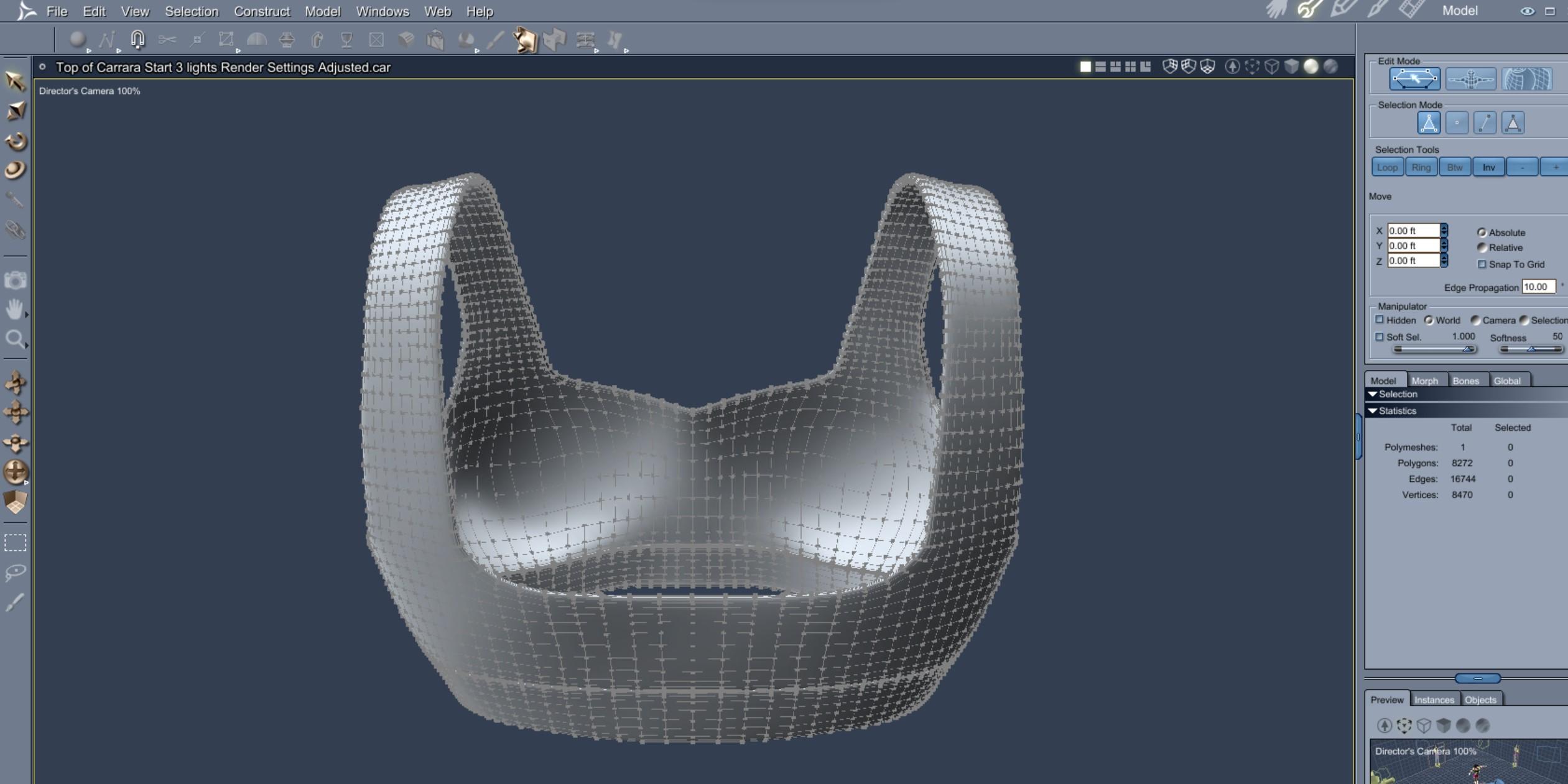The width and height of the screenshot is (1568, 784).
Task: Collapse the Statistics section
Action: coord(1373,411)
